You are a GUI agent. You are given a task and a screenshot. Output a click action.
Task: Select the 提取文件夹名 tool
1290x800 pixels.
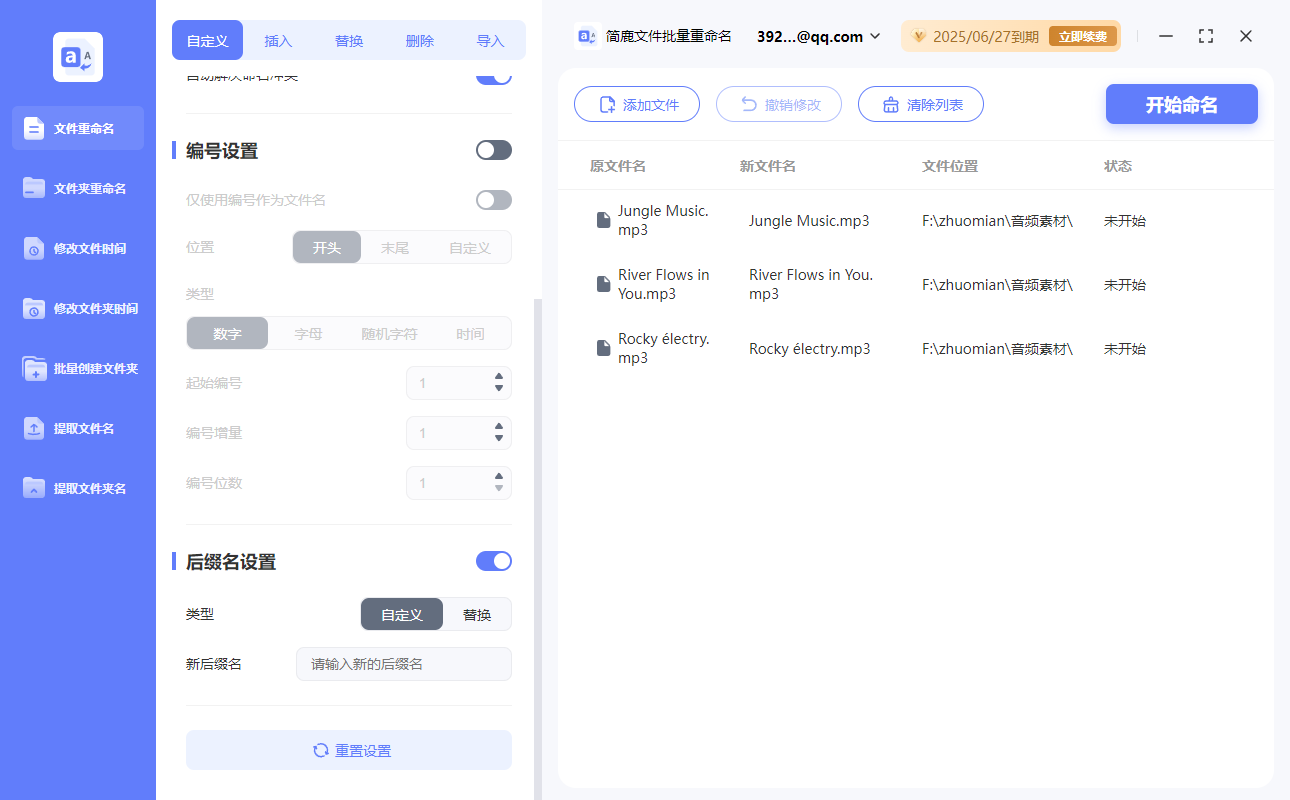coord(77,488)
